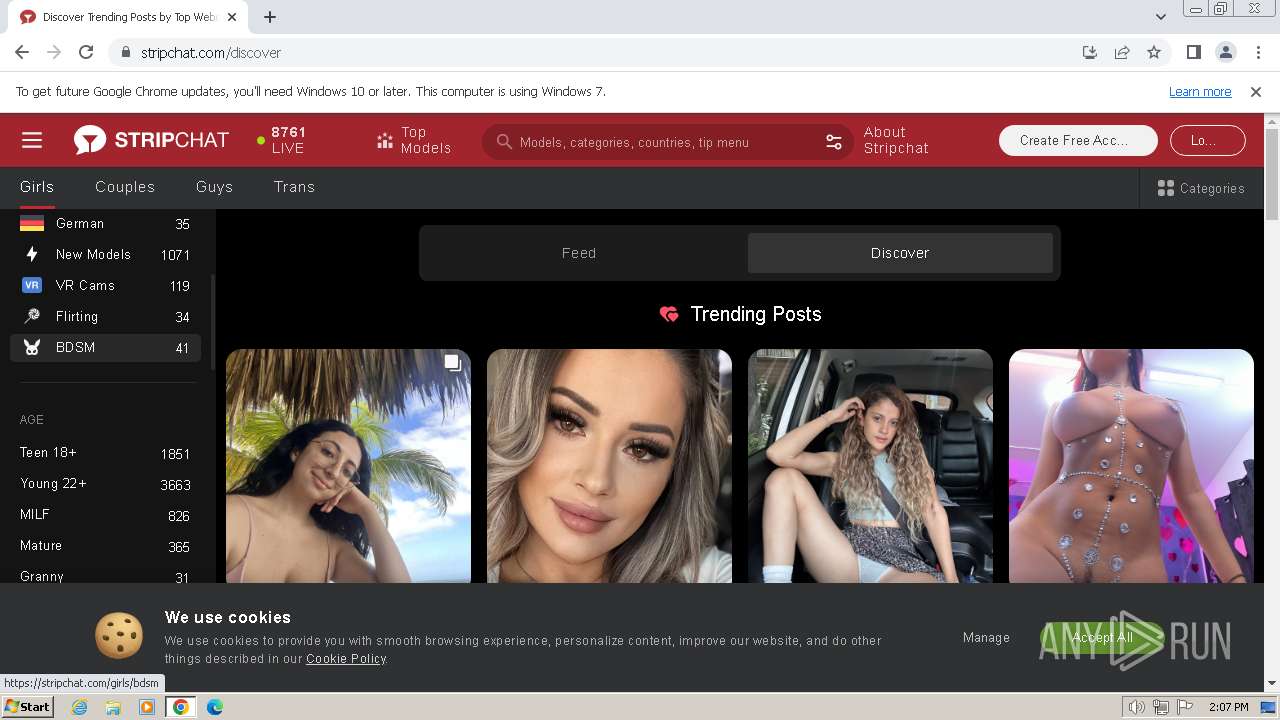The image size is (1280, 720).
Task: Open the search filters icon
Action: [x=834, y=142]
